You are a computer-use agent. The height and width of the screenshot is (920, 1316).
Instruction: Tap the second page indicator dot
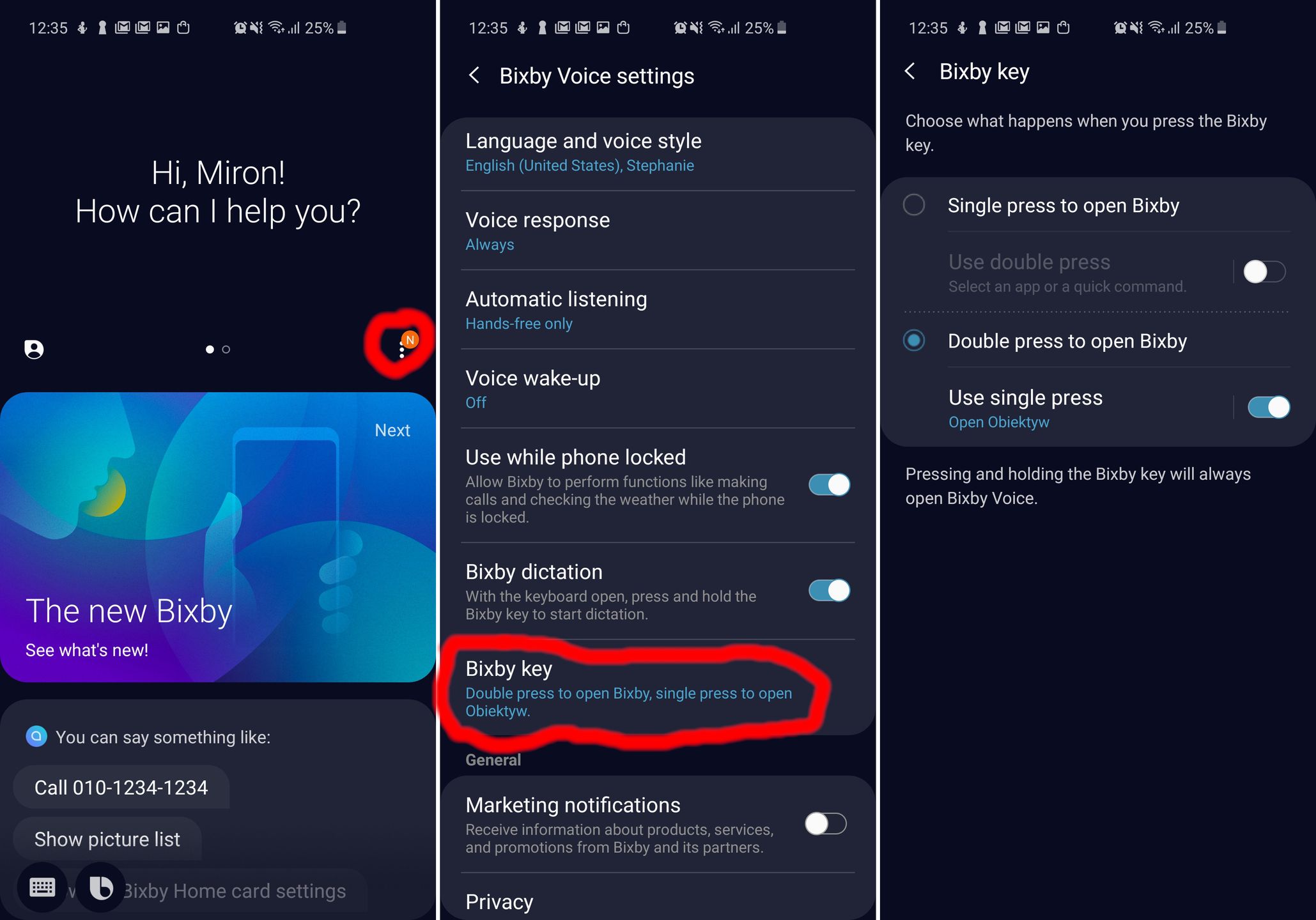[x=226, y=349]
